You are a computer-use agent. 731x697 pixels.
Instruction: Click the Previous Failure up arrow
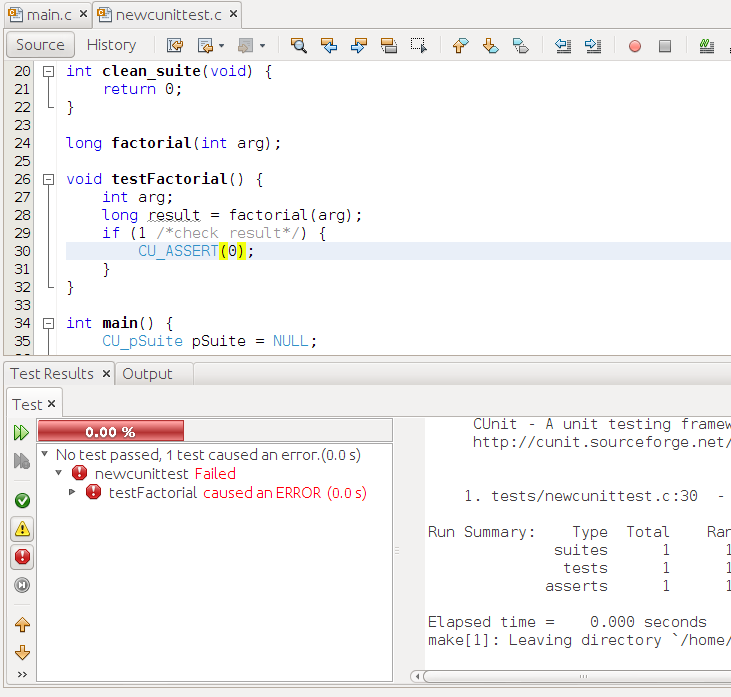21,625
